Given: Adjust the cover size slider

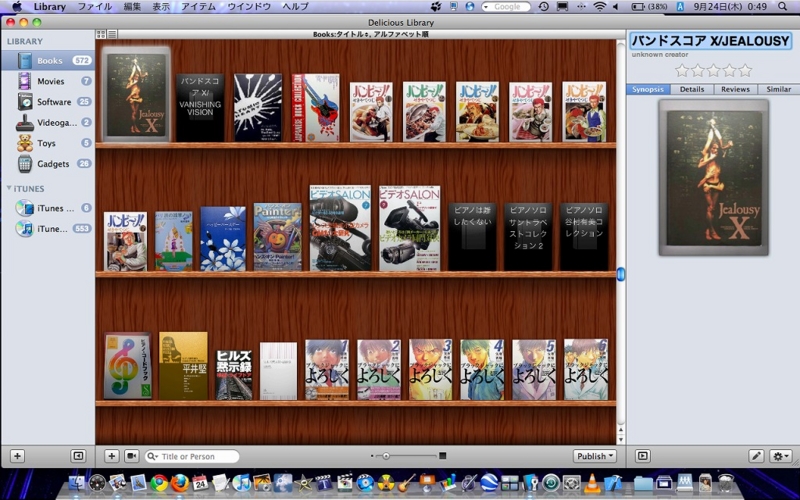Looking at the screenshot, I should (x=386, y=456).
